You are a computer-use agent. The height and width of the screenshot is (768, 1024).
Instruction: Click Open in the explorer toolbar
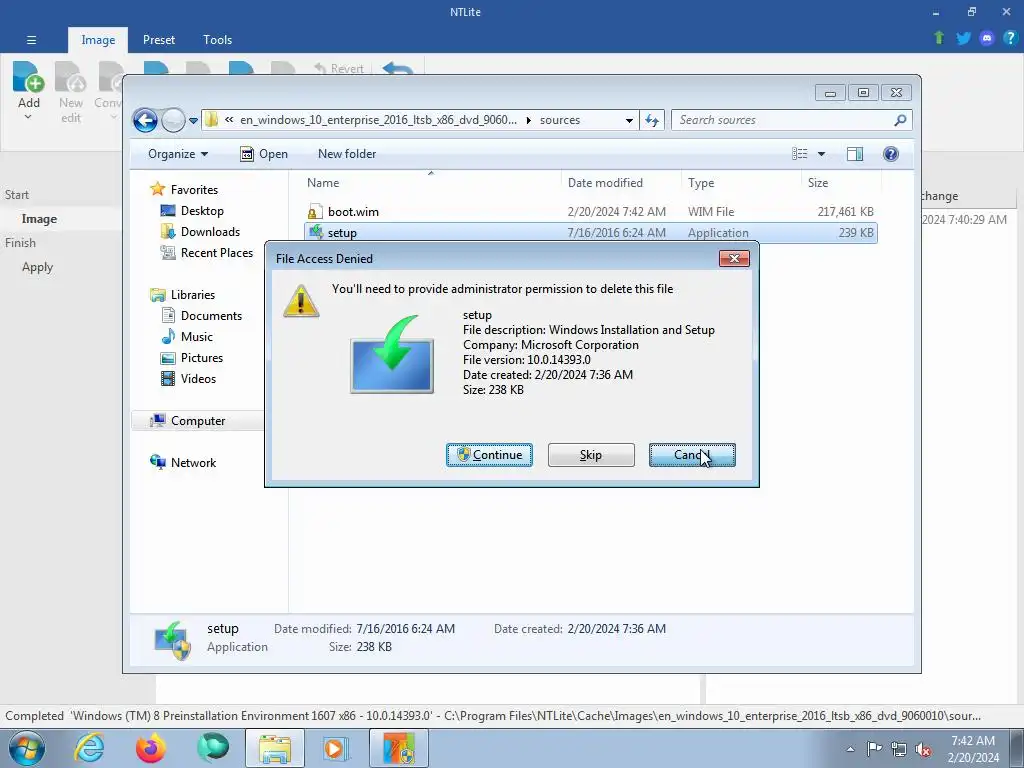click(264, 154)
